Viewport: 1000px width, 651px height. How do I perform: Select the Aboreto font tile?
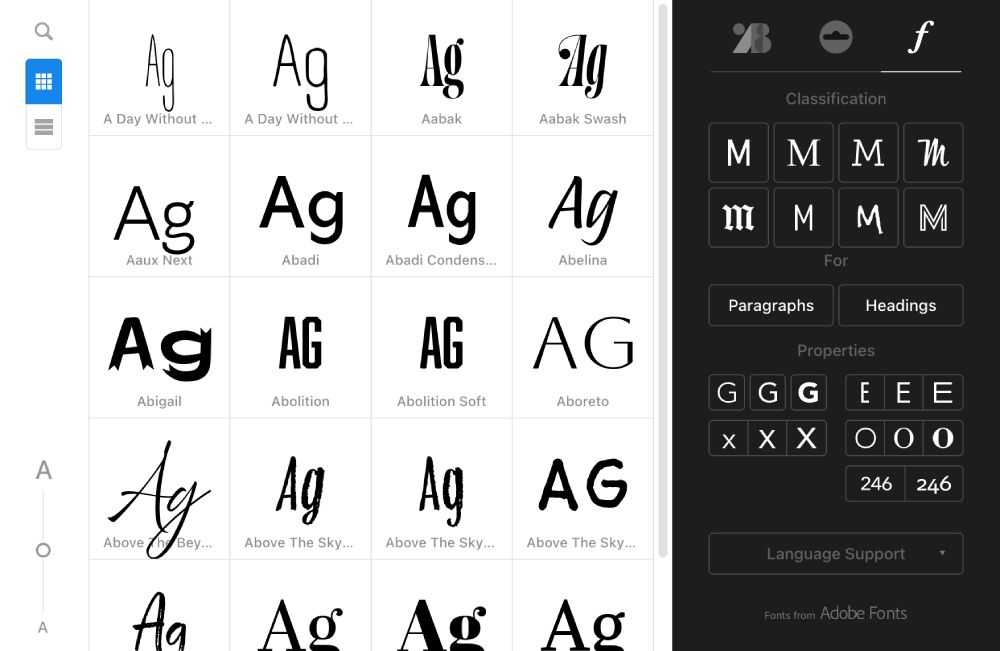[583, 348]
